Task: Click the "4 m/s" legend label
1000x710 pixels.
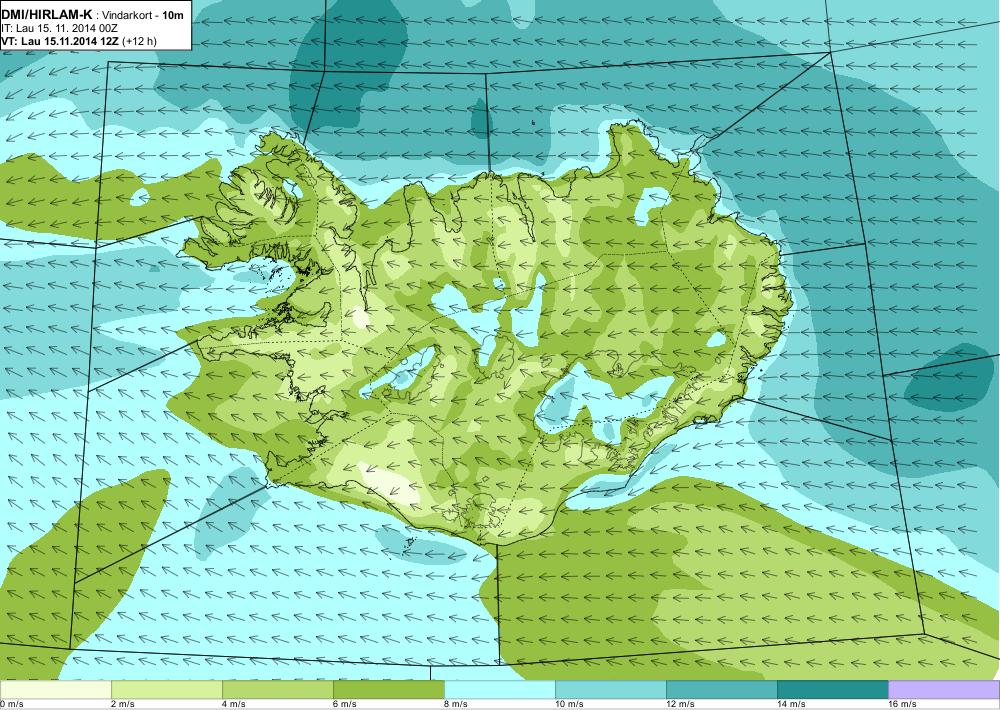Action: pyautogui.click(x=234, y=704)
